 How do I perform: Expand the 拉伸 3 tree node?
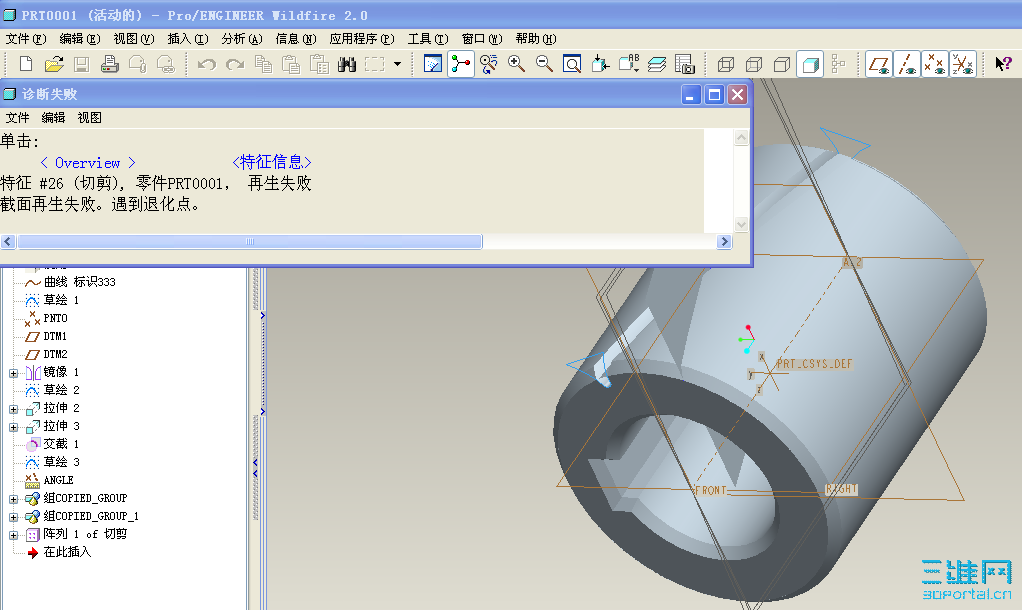point(13,428)
